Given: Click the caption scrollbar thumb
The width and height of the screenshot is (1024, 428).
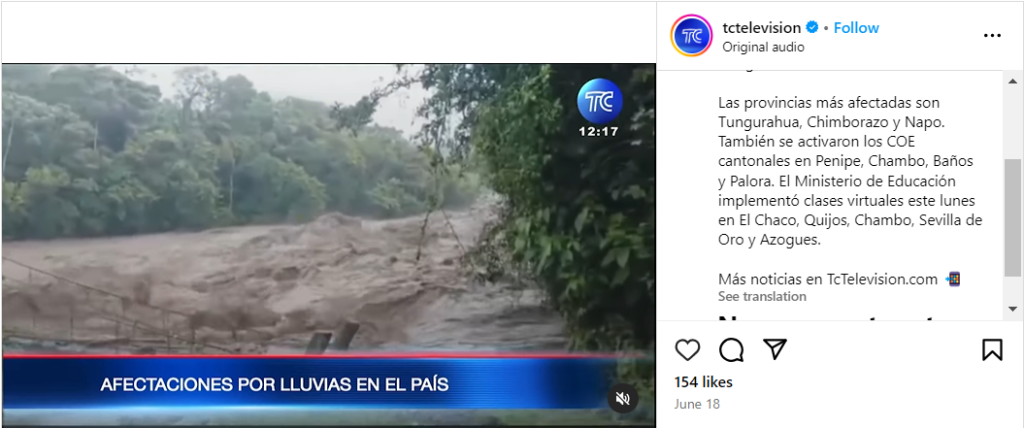Looking at the screenshot, I should pos(1012,218).
